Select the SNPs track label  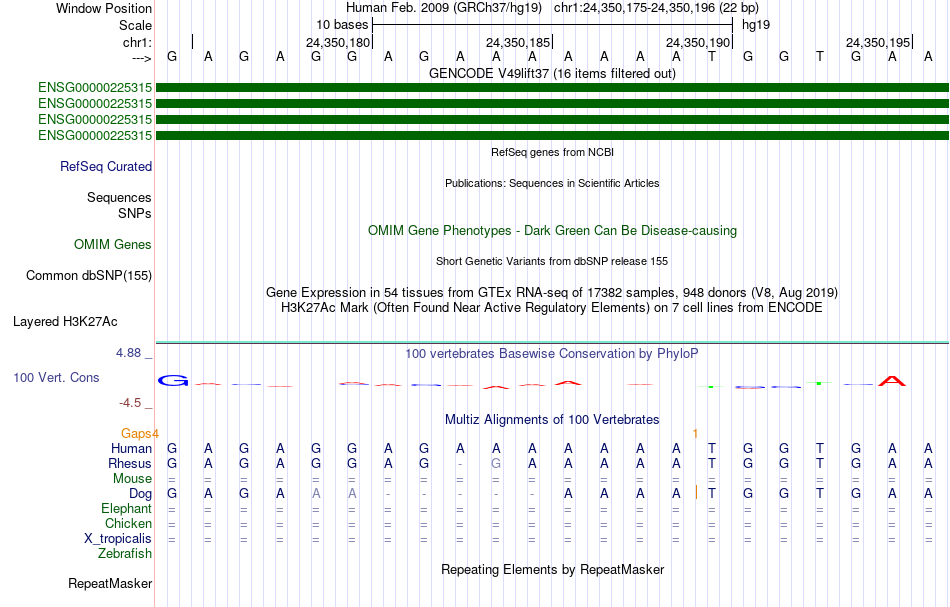point(135,213)
